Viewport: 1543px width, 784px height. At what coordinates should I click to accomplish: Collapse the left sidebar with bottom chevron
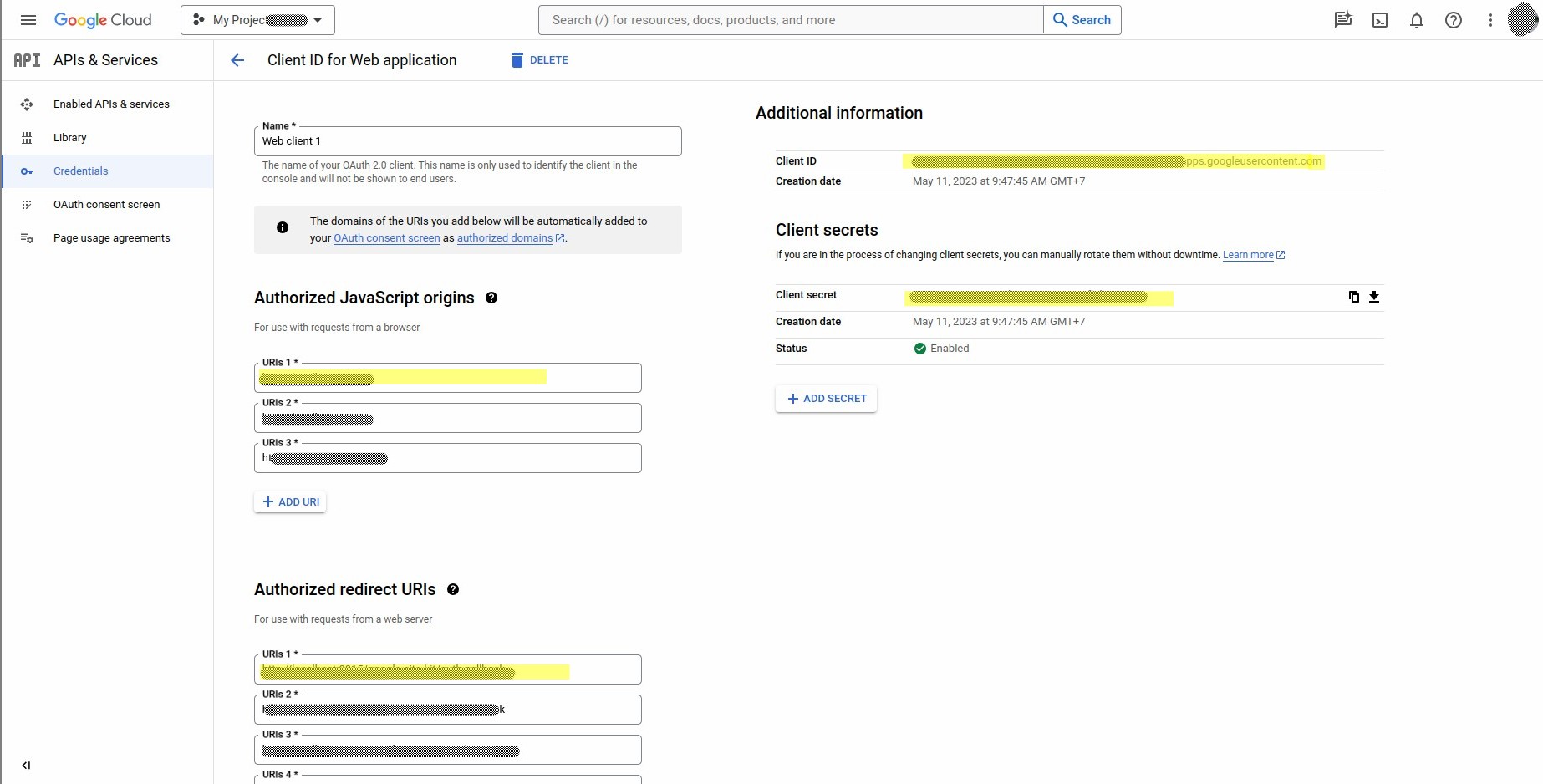(x=26, y=765)
